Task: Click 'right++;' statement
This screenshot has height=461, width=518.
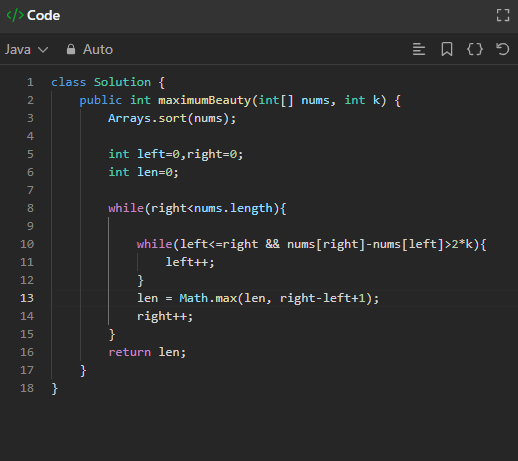Action: pos(165,316)
